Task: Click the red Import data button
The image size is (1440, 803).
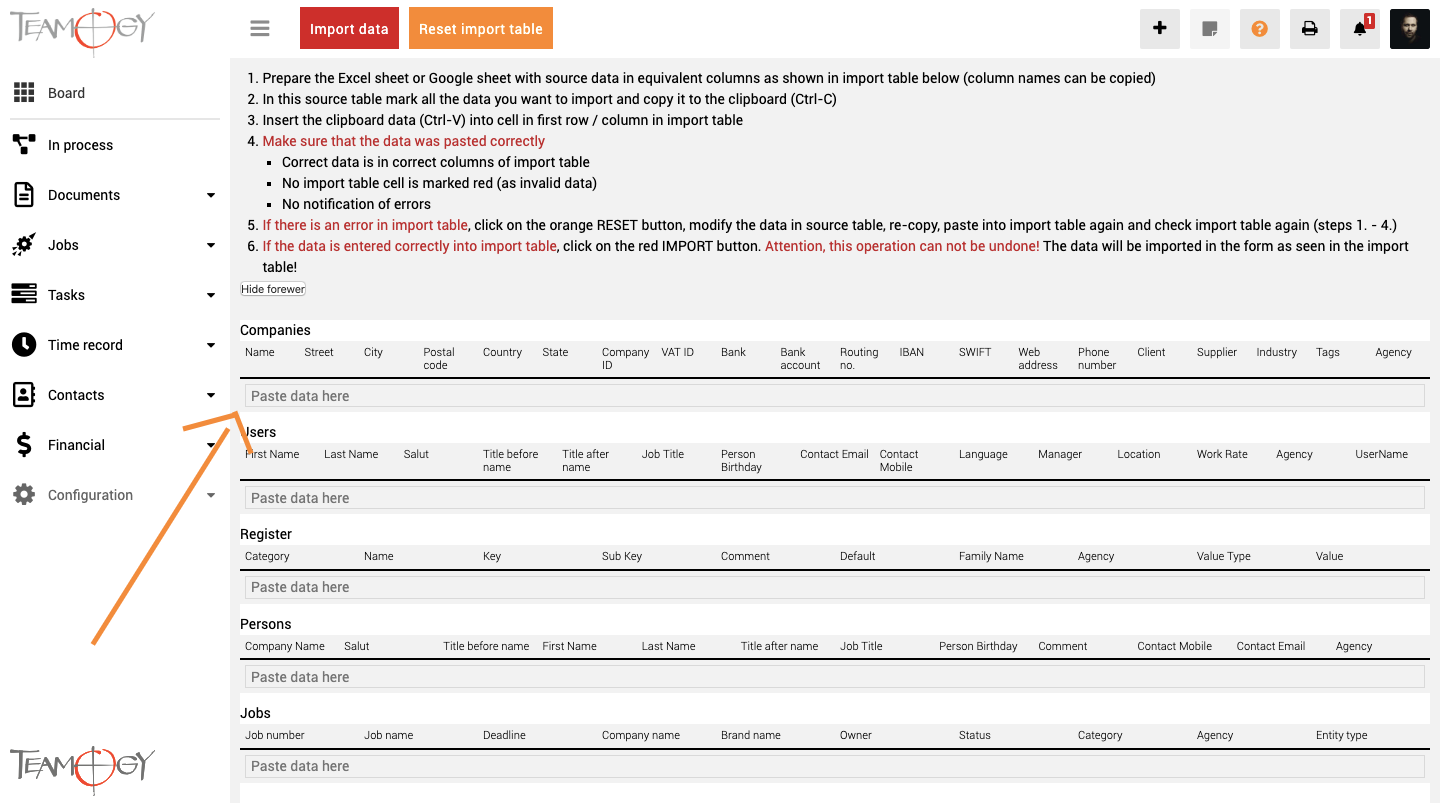Action: tap(349, 29)
